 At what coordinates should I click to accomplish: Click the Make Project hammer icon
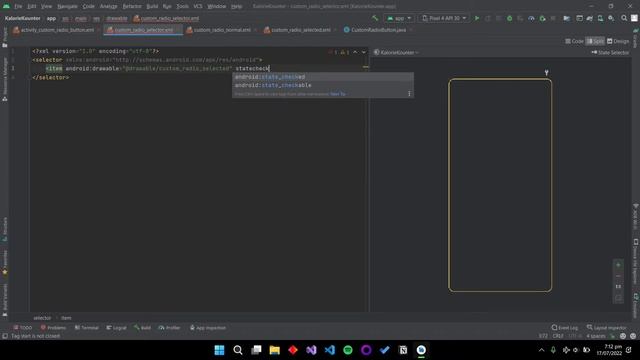pyautogui.click(x=375, y=18)
